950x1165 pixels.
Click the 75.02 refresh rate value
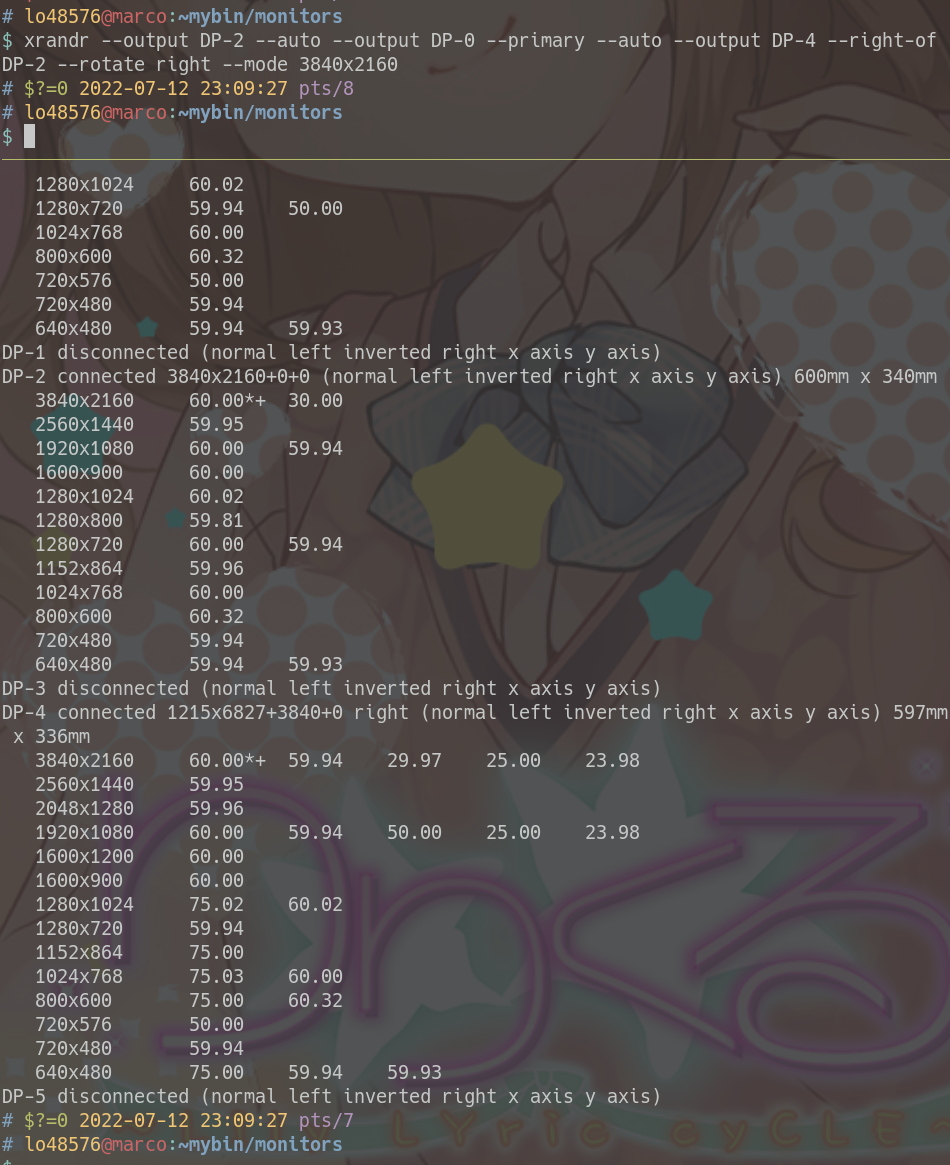216,904
